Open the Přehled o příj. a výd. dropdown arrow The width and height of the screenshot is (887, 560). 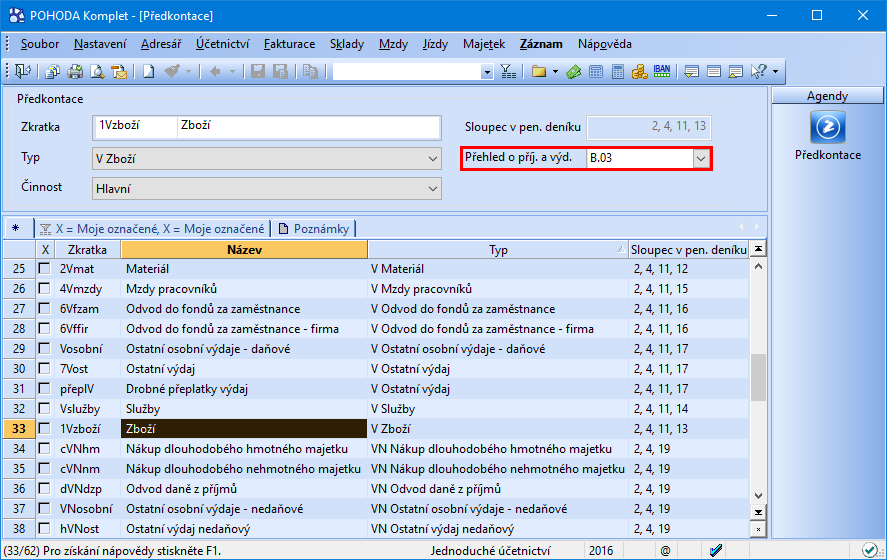coord(701,158)
